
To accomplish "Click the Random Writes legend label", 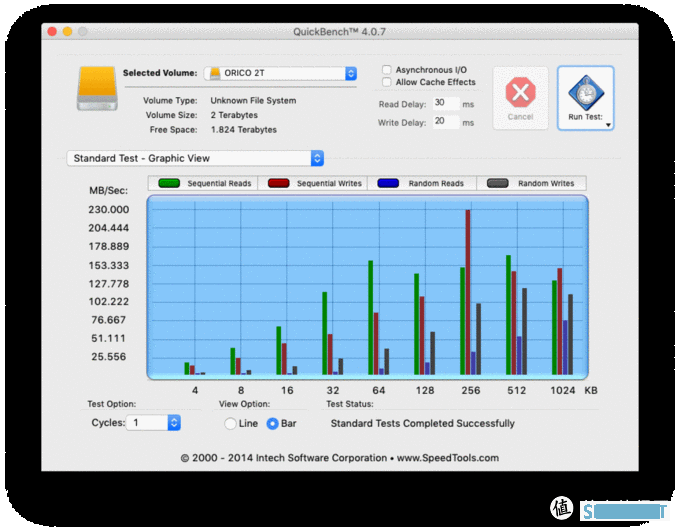I will click(x=546, y=184).
